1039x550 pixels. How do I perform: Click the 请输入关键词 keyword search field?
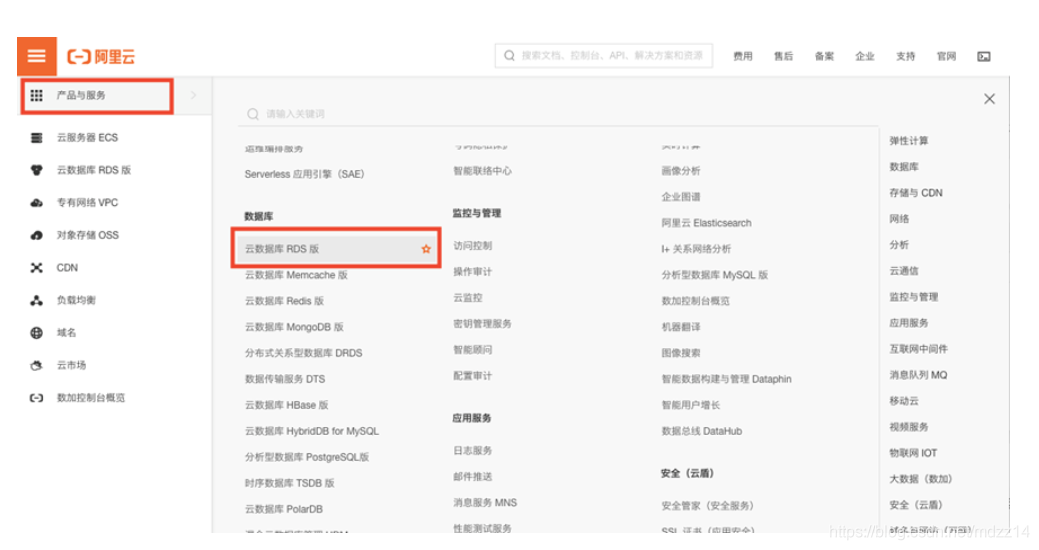(558, 114)
